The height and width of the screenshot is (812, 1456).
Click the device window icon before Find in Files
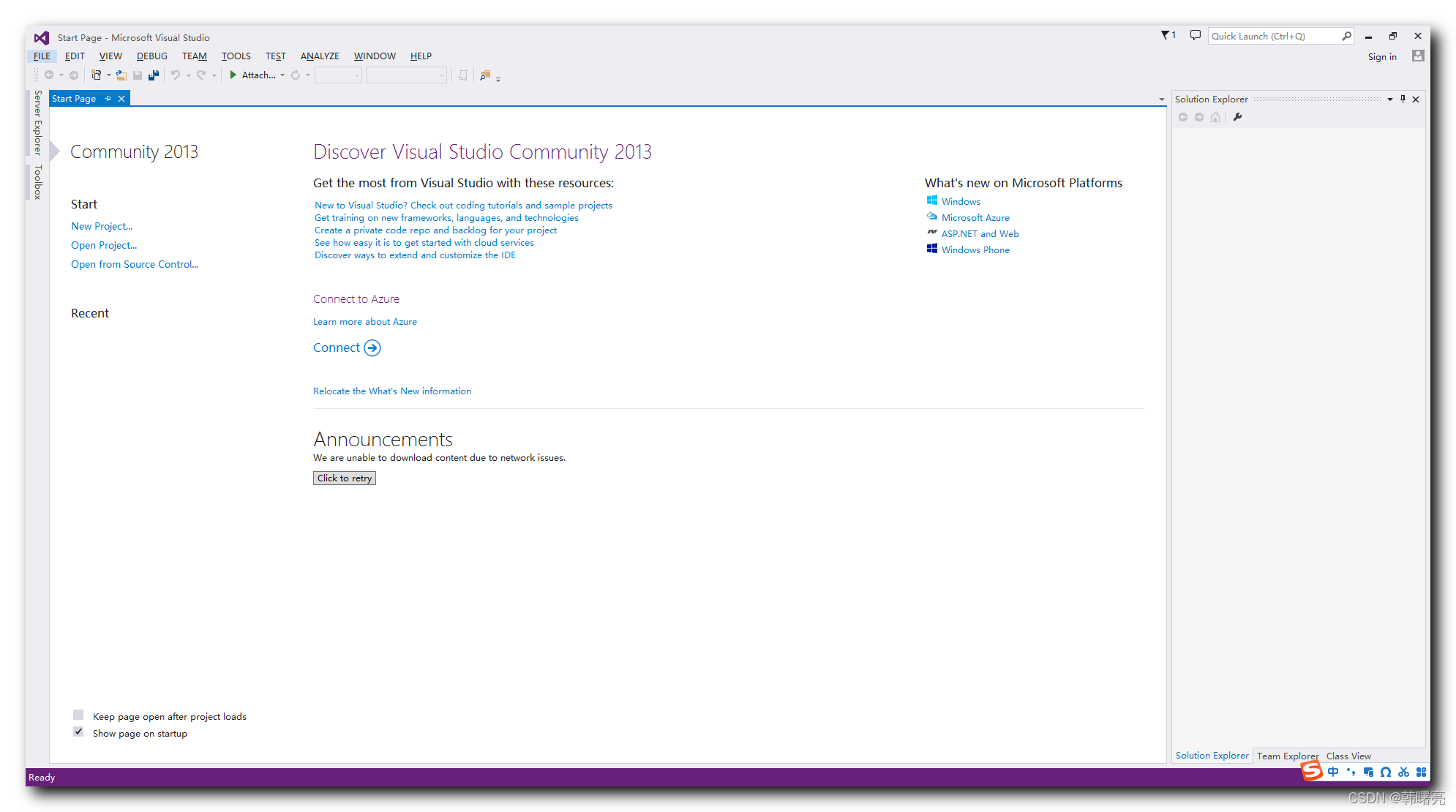point(462,75)
